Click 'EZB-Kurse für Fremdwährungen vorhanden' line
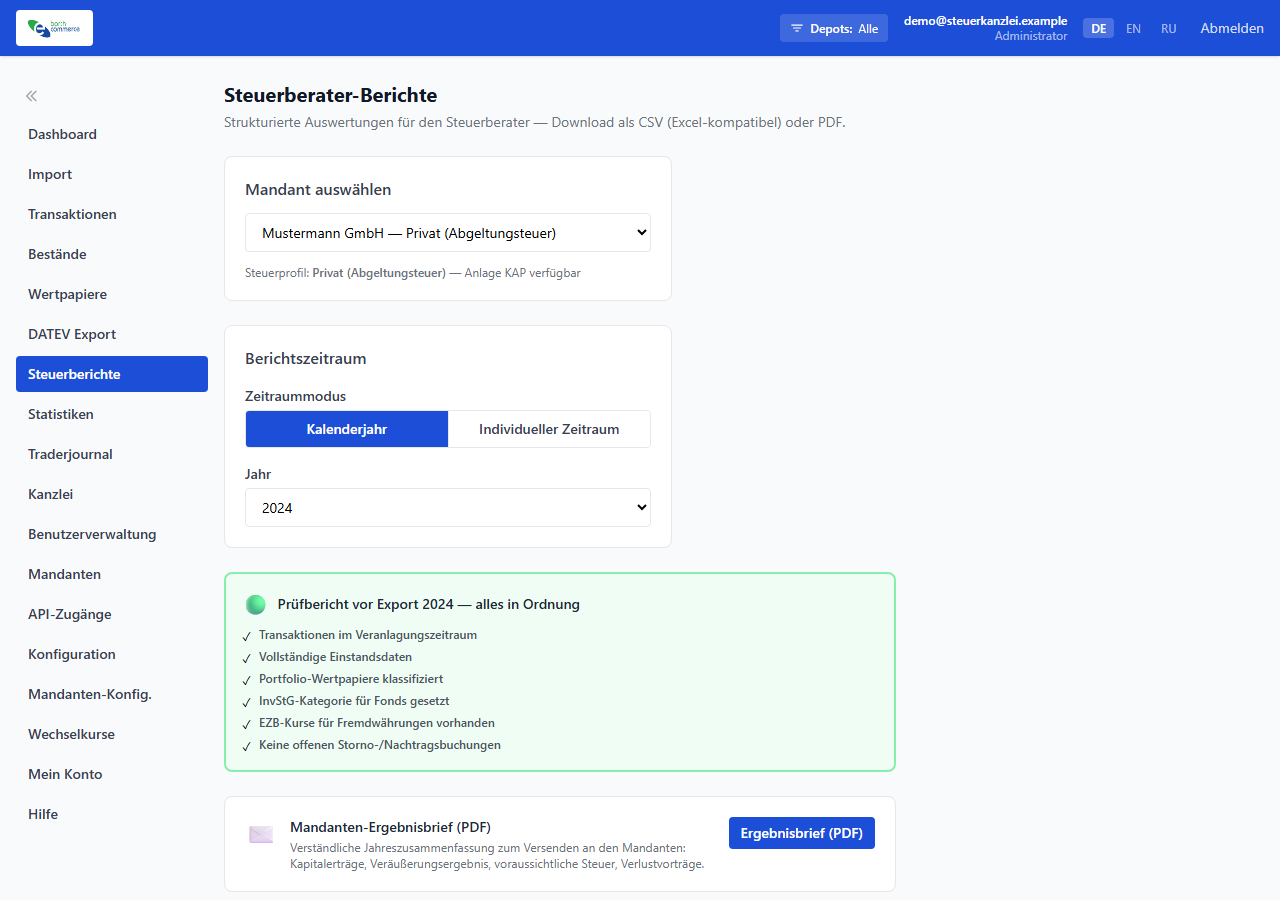The width and height of the screenshot is (1280, 900). click(377, 723)
